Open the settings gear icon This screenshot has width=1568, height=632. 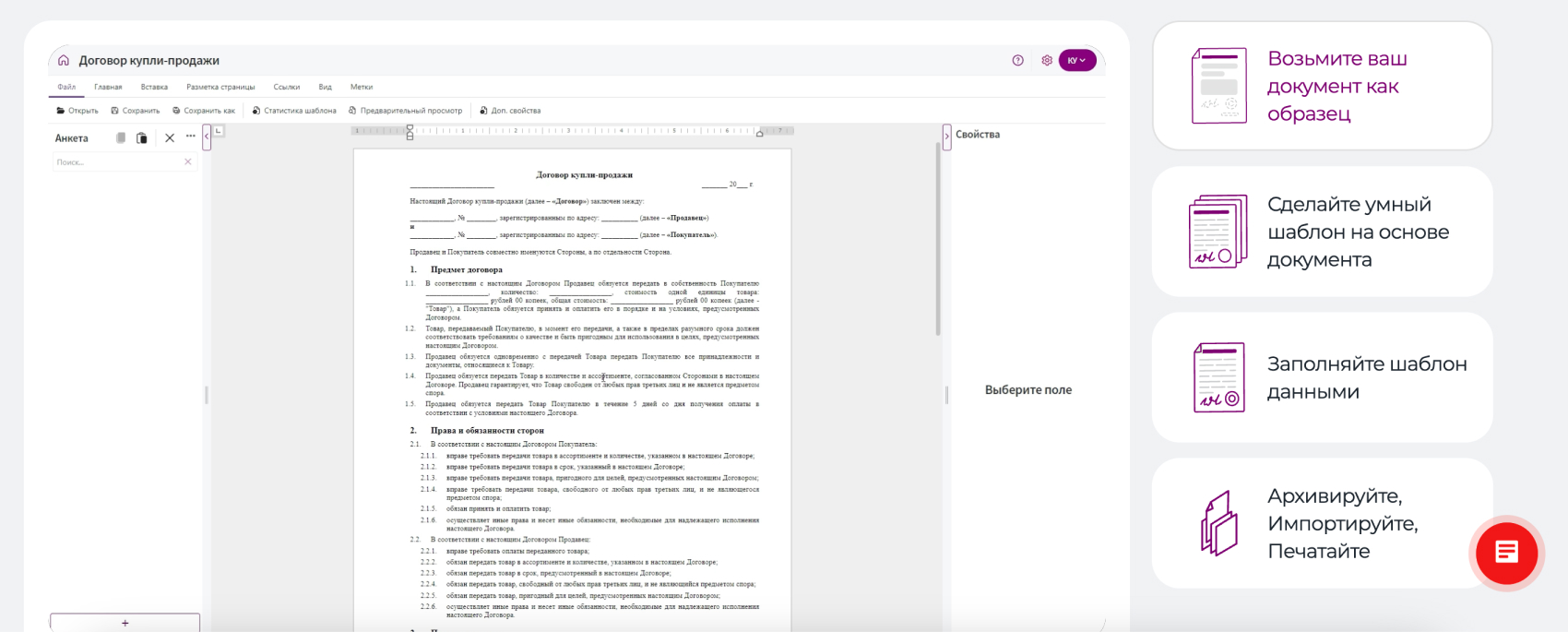click(x=1047, y=60)
